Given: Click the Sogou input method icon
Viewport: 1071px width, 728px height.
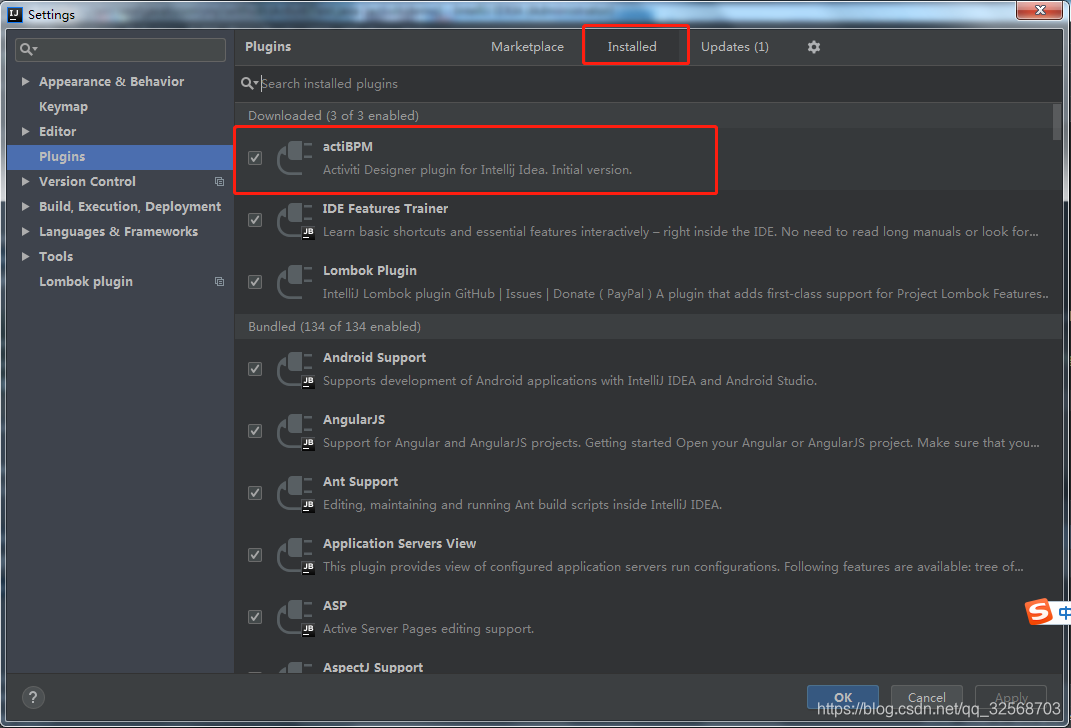Looking at the screenshot, I should coord(1039,611).
